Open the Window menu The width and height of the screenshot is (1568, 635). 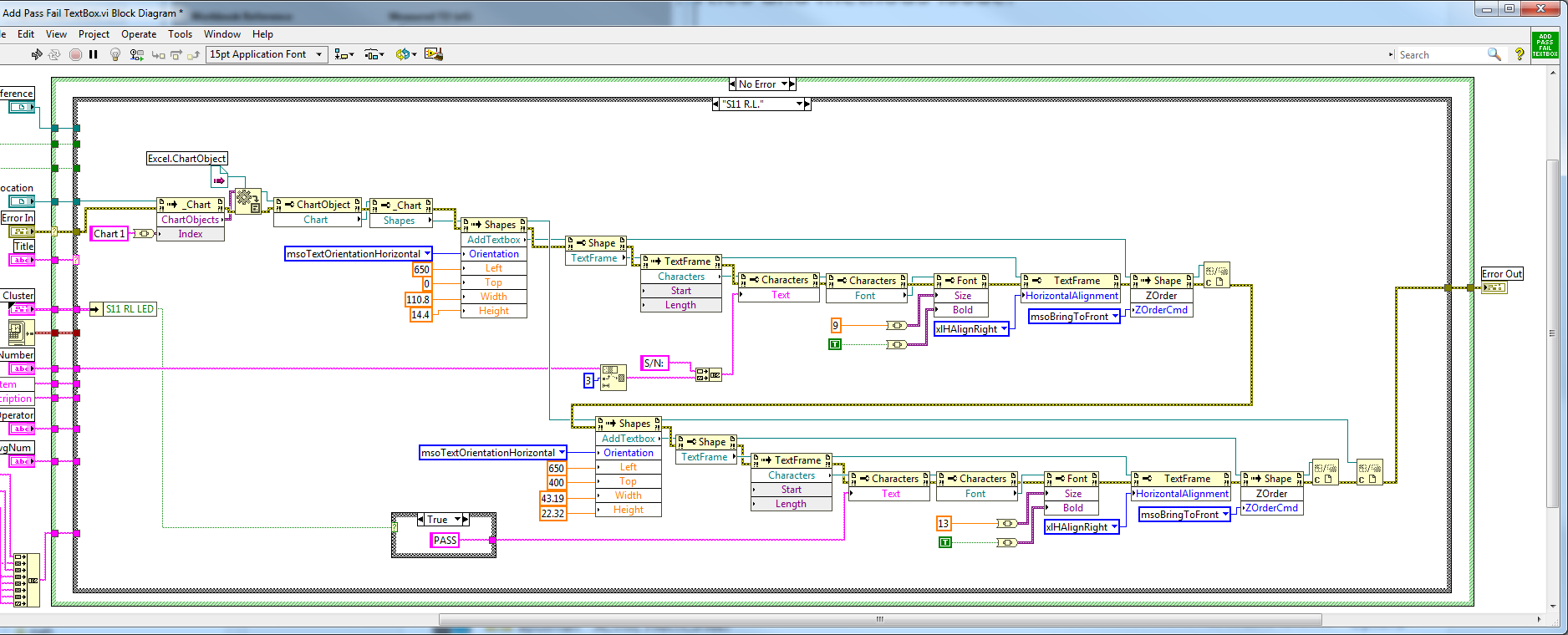pos(222,34)
